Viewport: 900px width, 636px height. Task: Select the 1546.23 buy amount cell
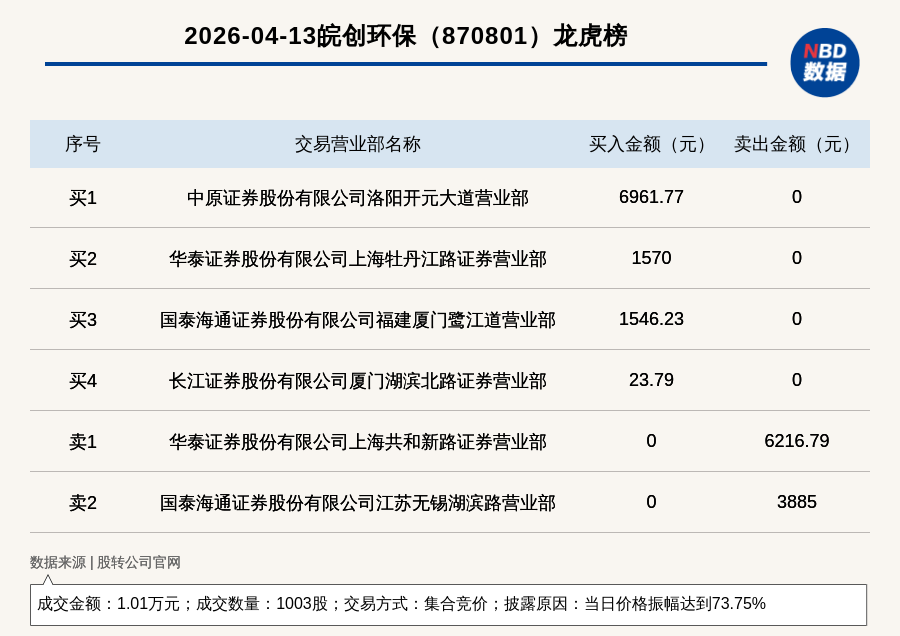click(x=651, y=319)
